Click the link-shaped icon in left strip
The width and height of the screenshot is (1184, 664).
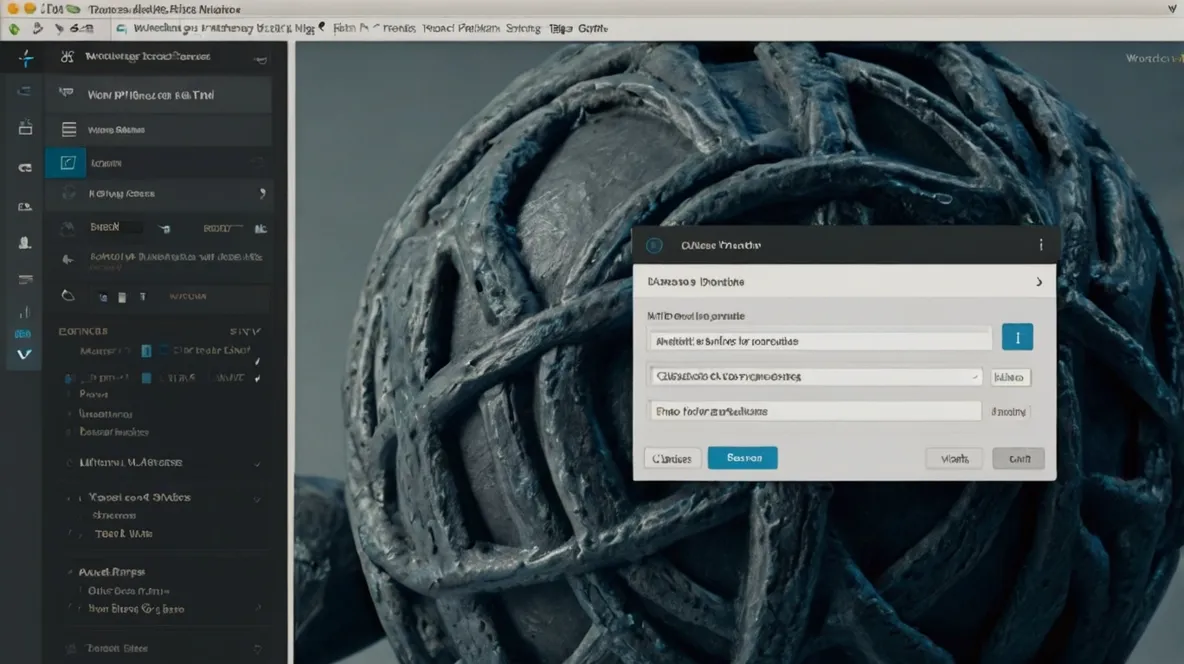click(x=25, y=168)
